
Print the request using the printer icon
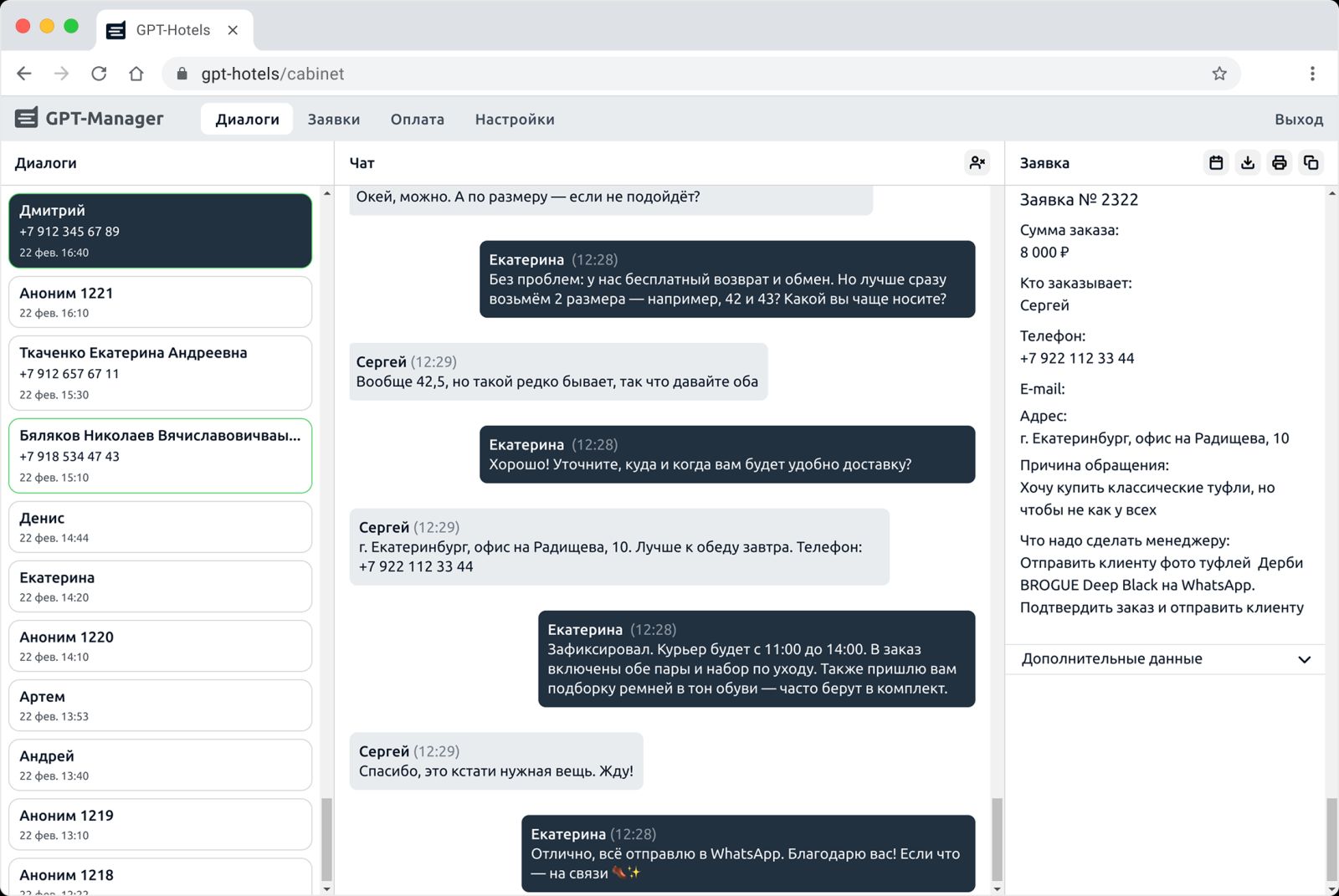(1279, 162)
